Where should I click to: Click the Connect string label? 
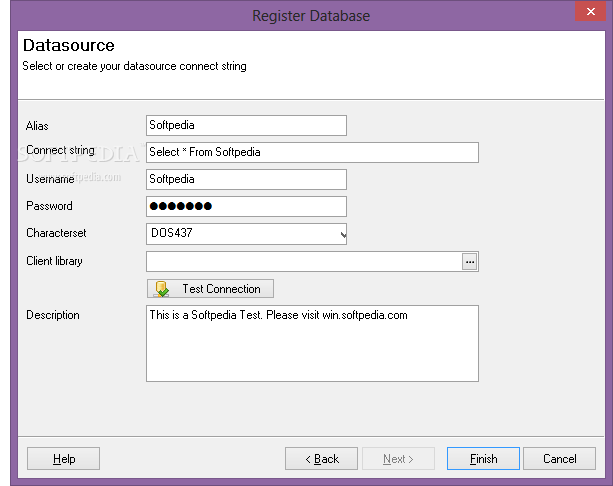click(60, 151)
